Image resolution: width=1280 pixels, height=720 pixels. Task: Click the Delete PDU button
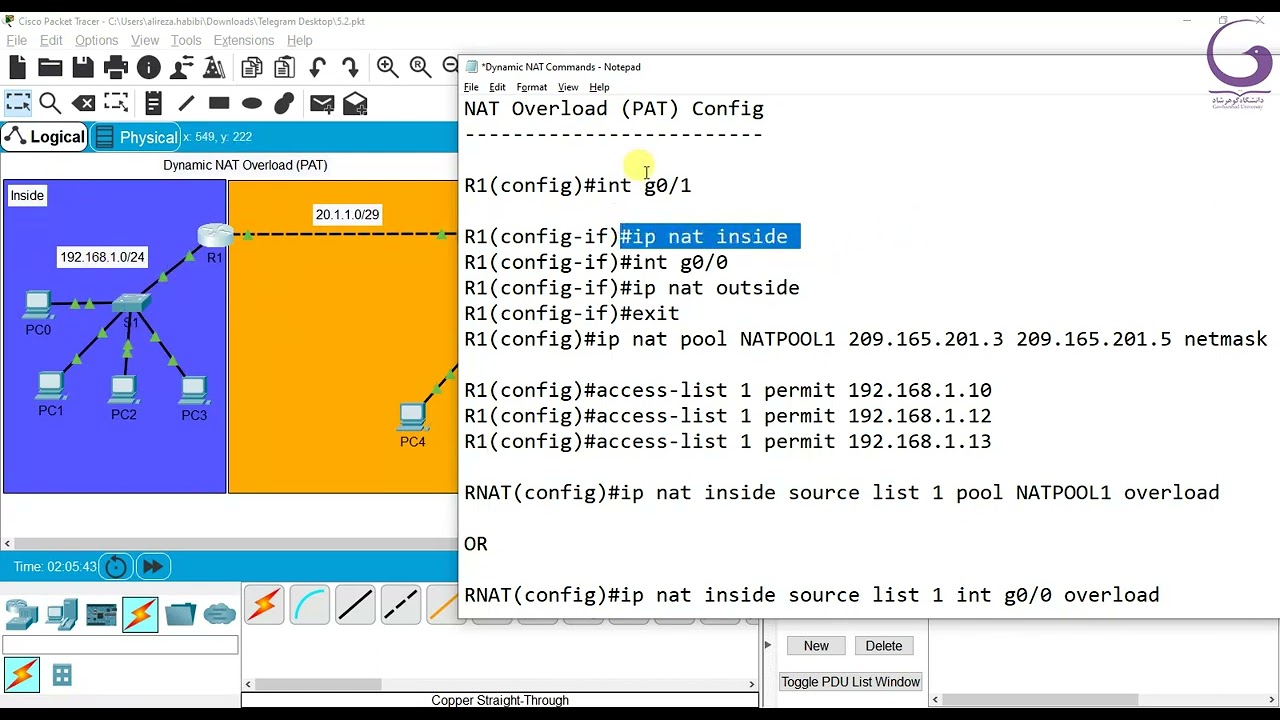[884, 646]
